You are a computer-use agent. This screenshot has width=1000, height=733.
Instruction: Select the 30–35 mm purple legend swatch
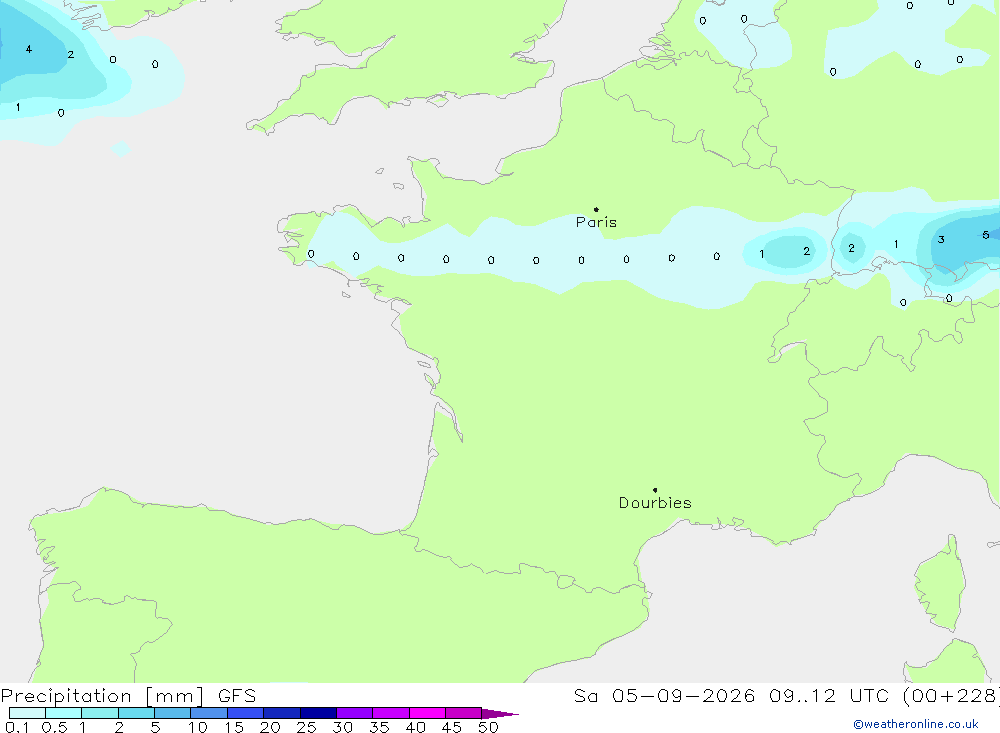click(355, 713)
